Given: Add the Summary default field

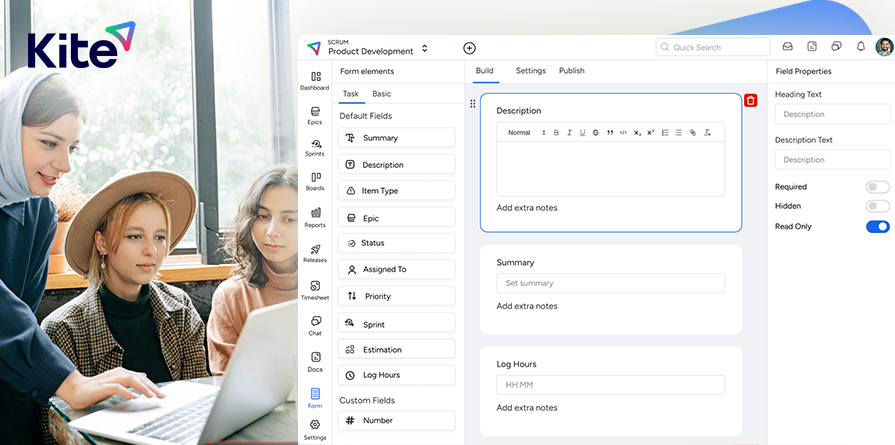Looking at the screenshot, I should [x=397, y=137].
